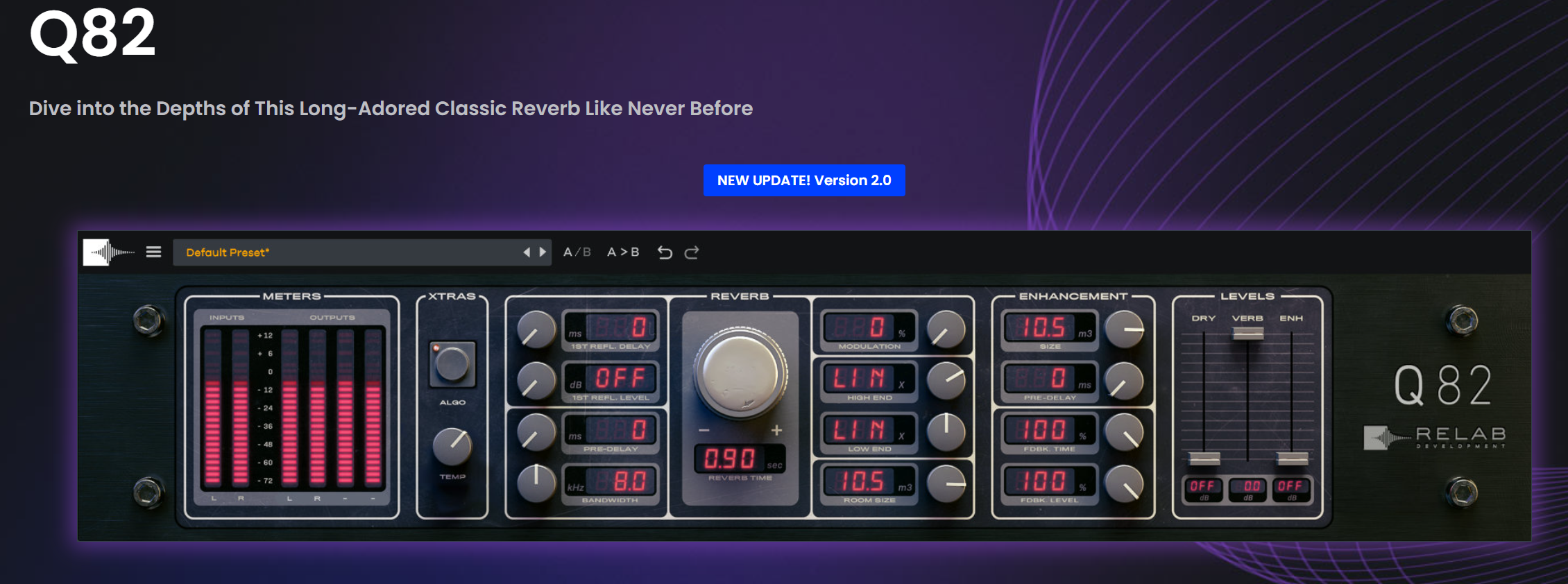The height and width of the screenshot is (584, 1568).
Task: Click the Bandwidth 8.0 kHz display
Action: [610, 481]
